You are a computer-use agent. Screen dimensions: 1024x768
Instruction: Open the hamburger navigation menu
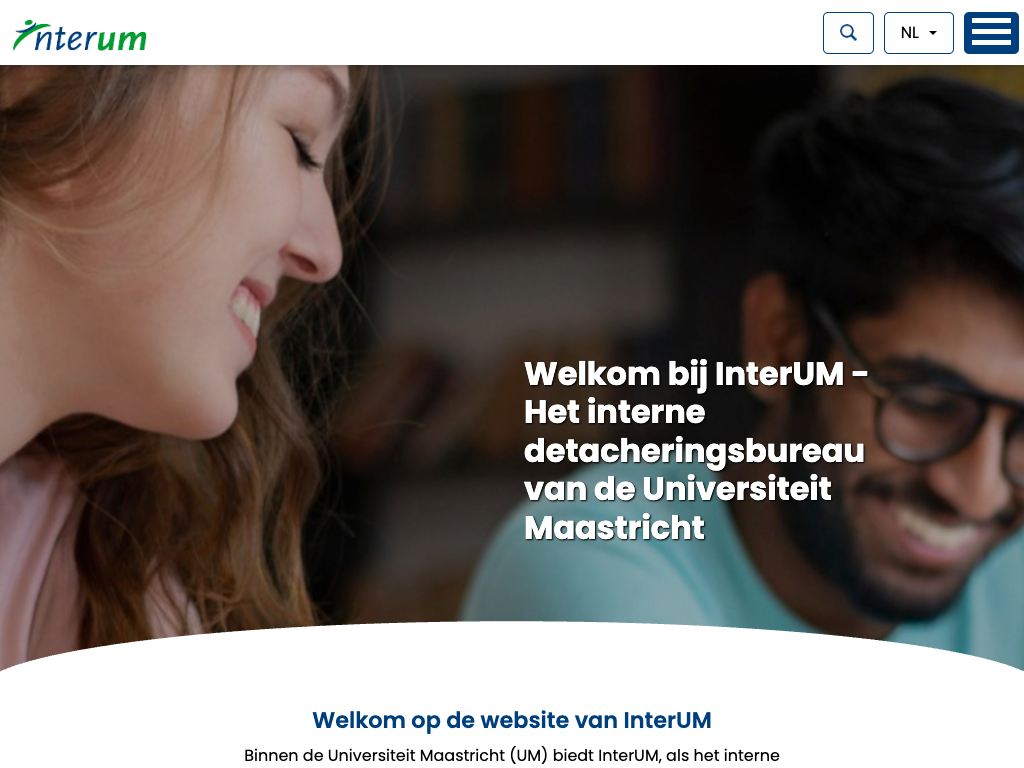pos(991,33)
